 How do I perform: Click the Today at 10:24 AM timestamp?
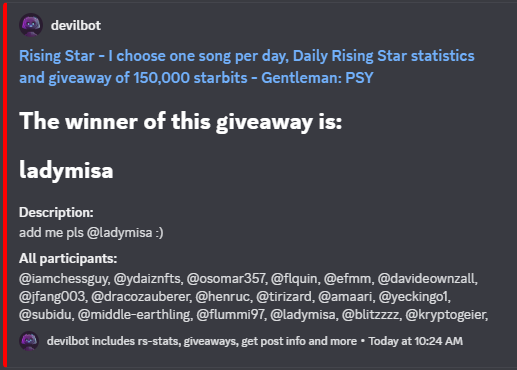(416, 341)
